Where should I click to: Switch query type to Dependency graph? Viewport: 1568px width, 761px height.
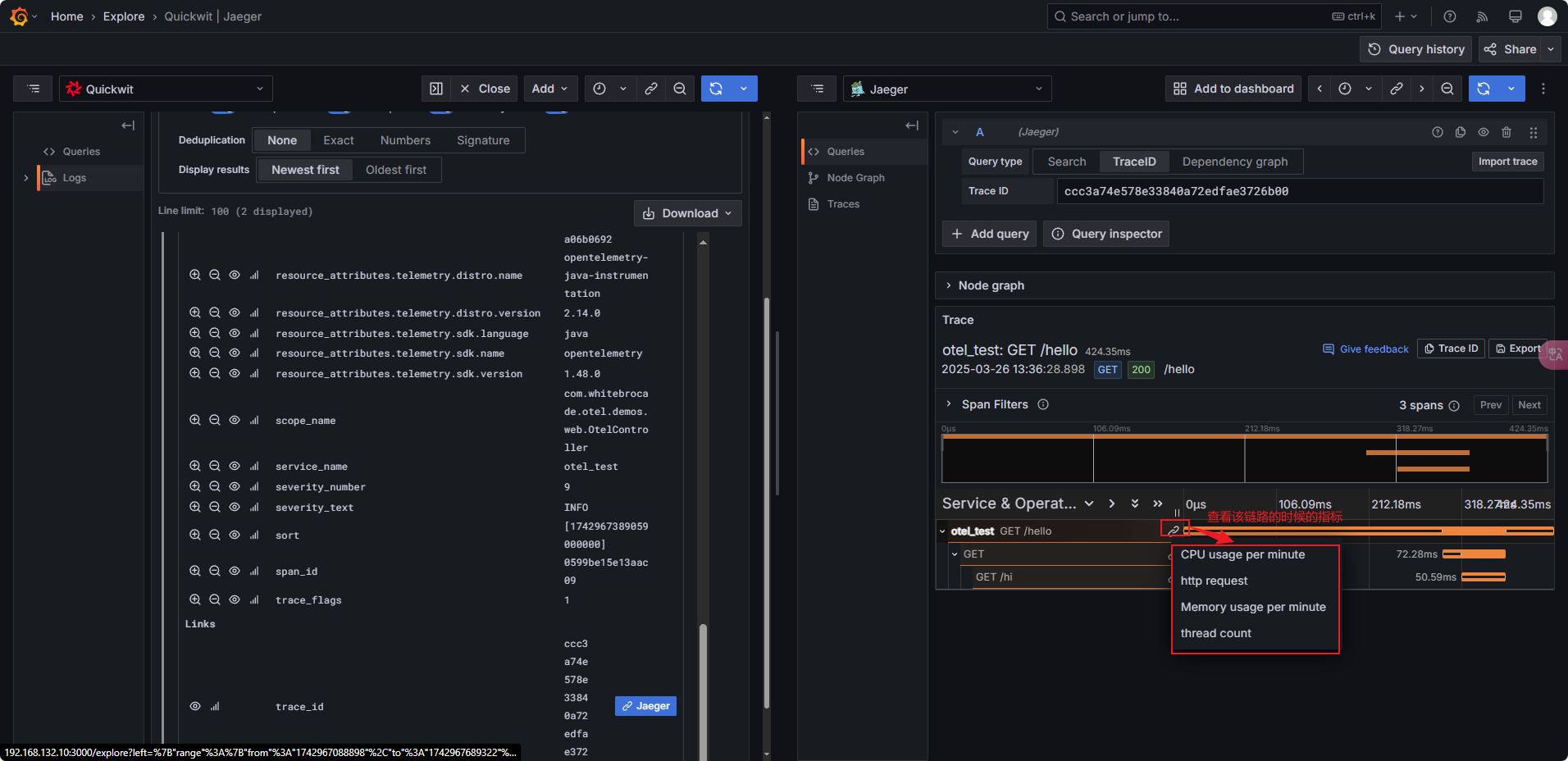coord(1235,162)
